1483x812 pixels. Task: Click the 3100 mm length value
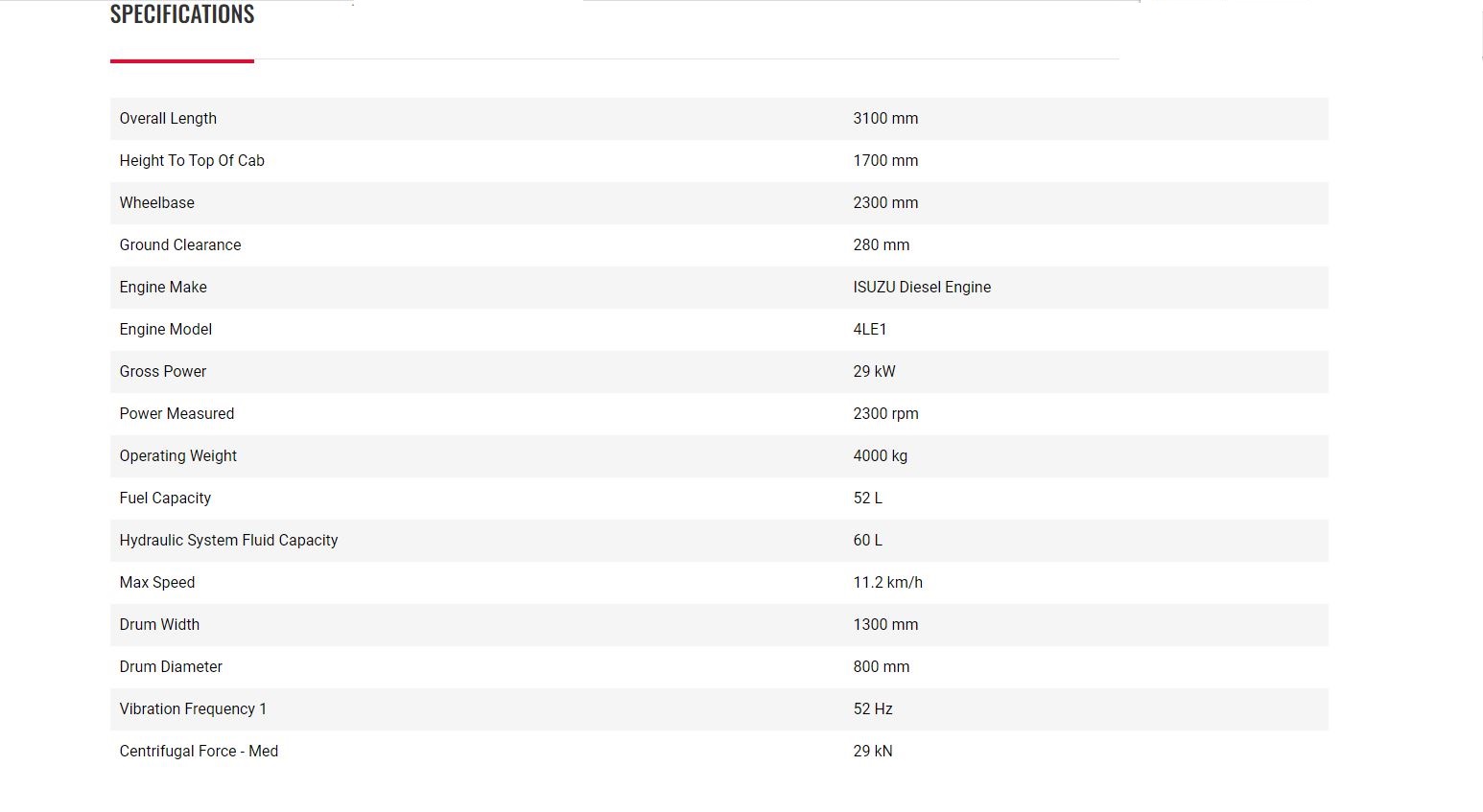885,119
